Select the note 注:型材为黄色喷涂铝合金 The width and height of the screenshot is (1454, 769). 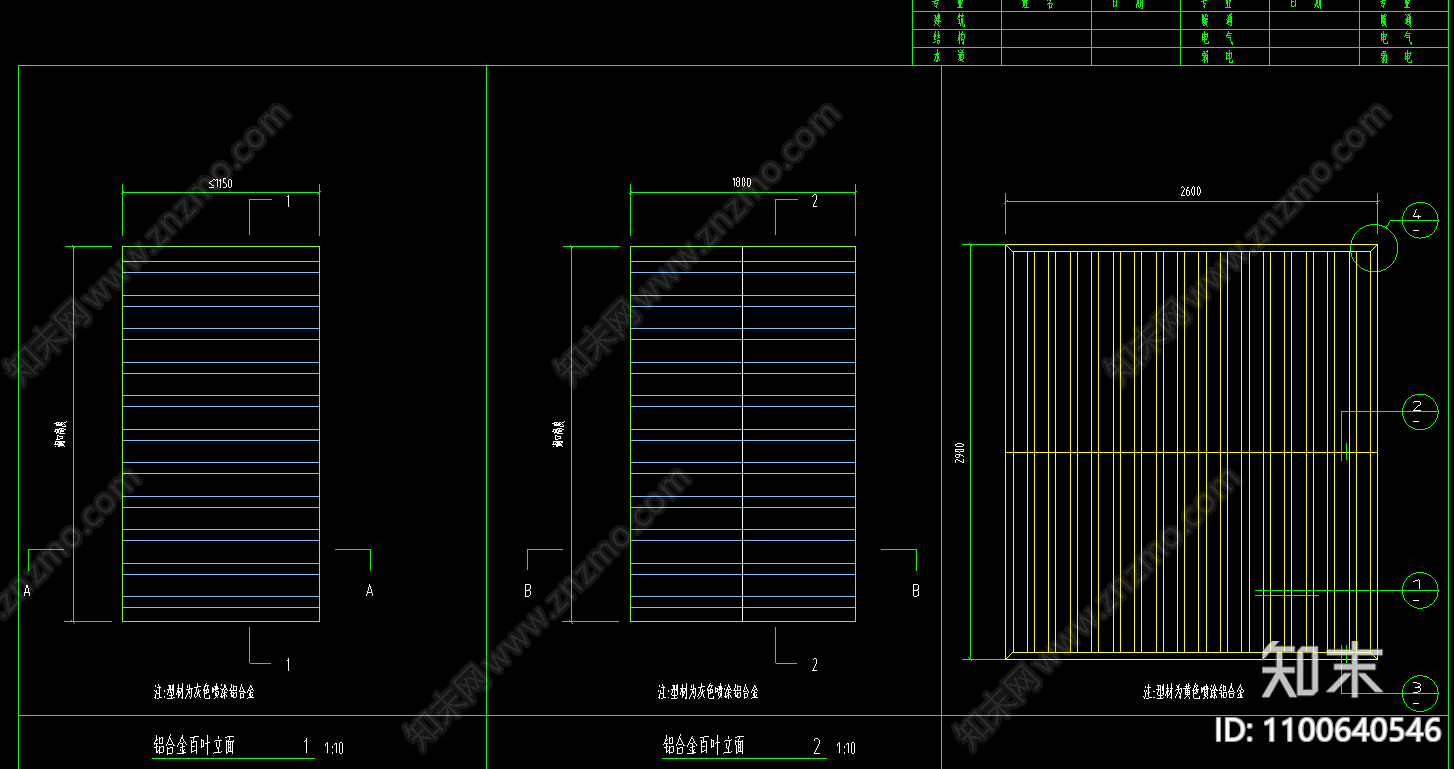coord(1194,691)
